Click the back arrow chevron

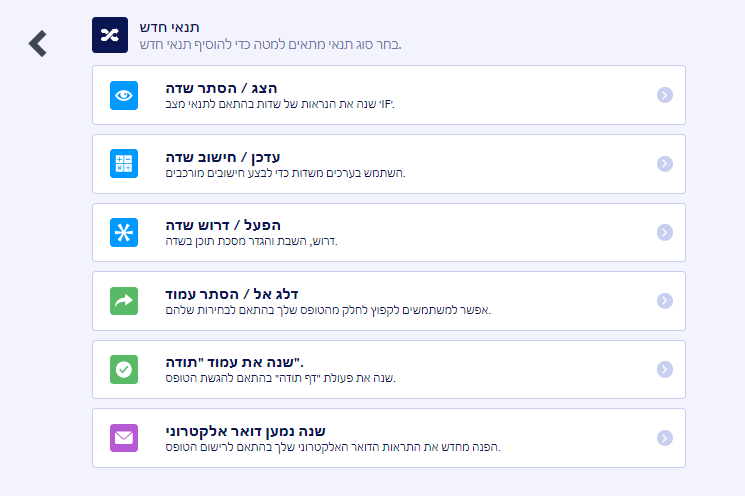[38, 43]
